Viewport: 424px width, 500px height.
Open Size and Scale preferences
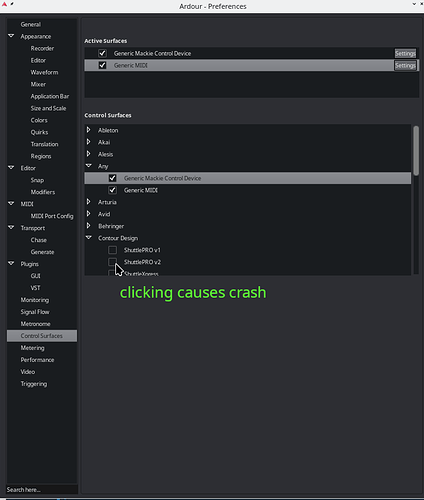[x=48, y=108]
